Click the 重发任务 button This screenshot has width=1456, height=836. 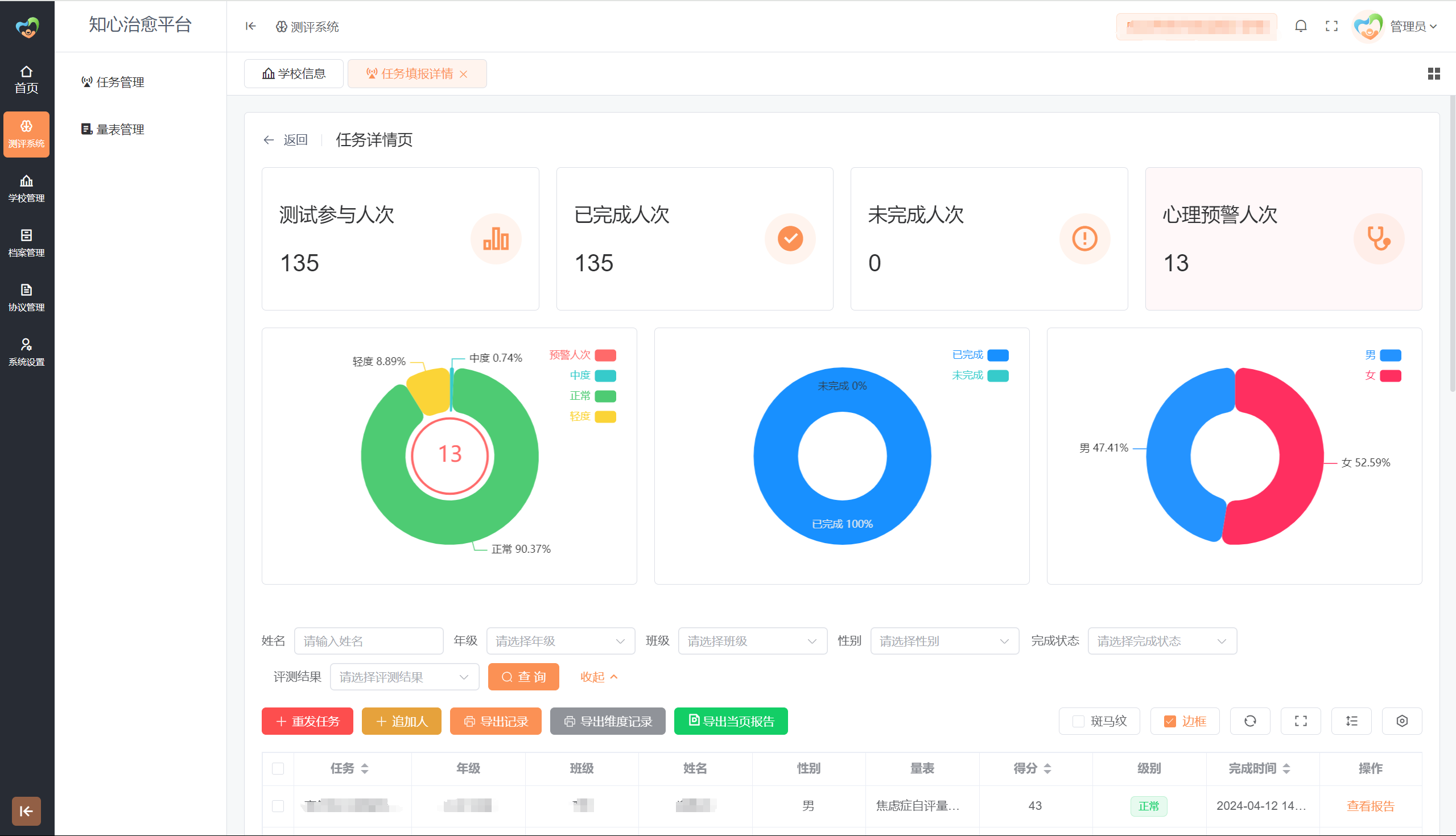[307, 721]
